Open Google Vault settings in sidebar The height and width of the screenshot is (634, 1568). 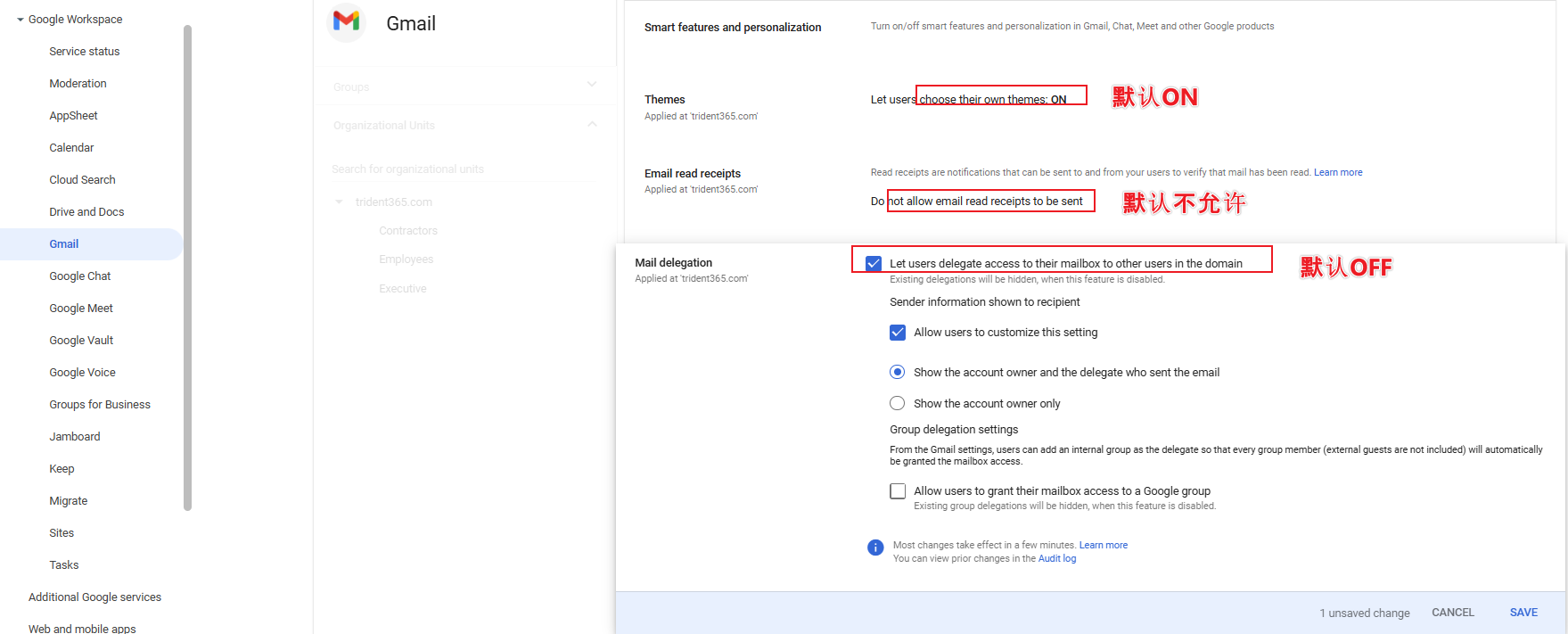[x=81, y=341]
